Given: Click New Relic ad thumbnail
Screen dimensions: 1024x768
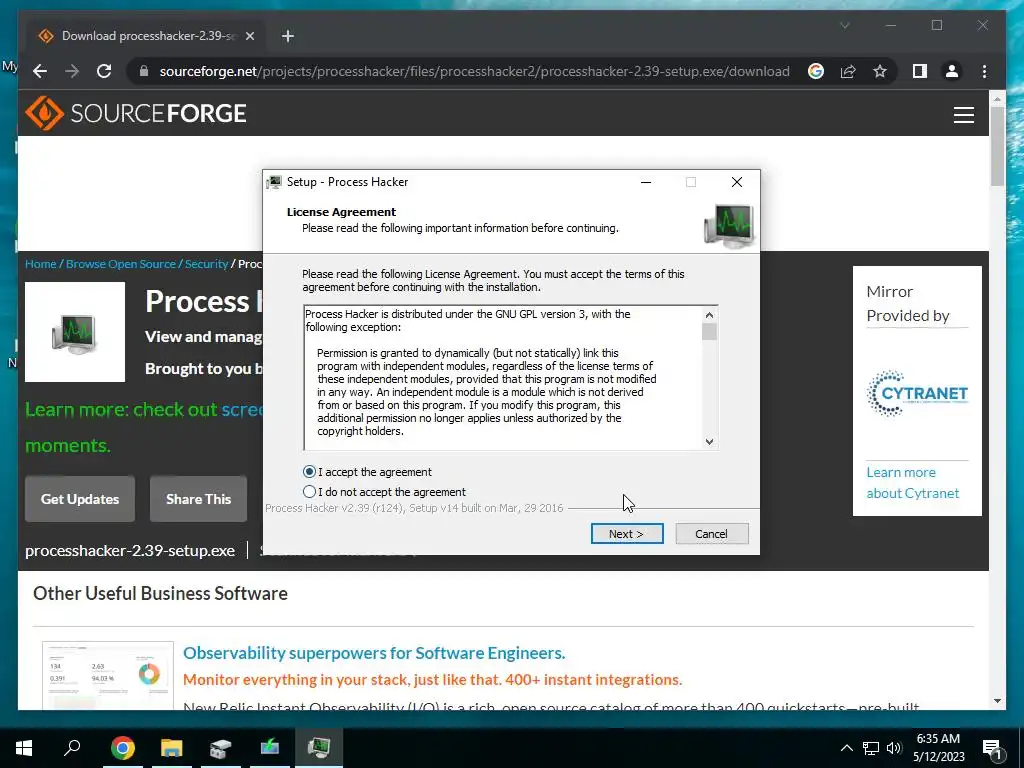Looking at the screenshot, I should tap(108, 675).
